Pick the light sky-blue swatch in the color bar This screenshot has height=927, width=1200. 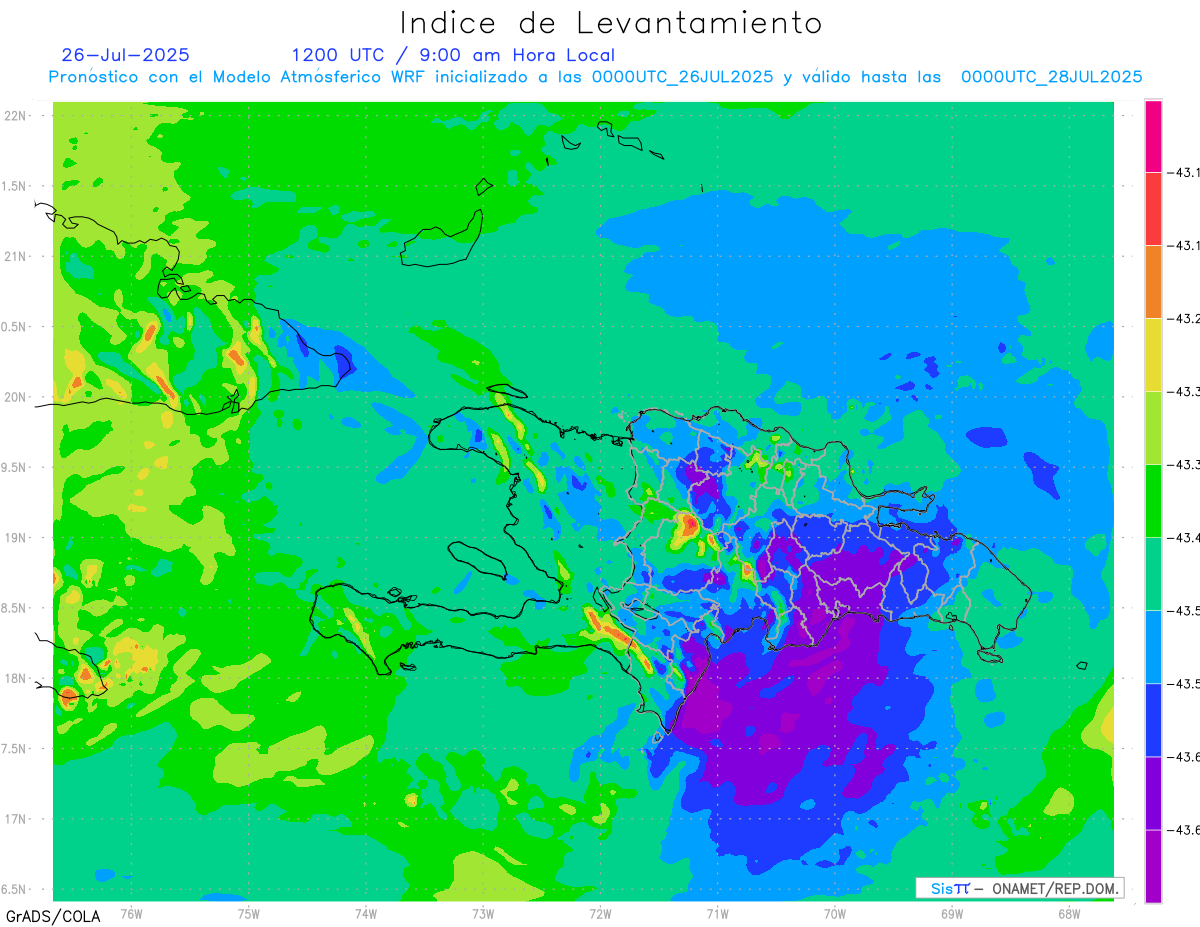coord(1153,647)
